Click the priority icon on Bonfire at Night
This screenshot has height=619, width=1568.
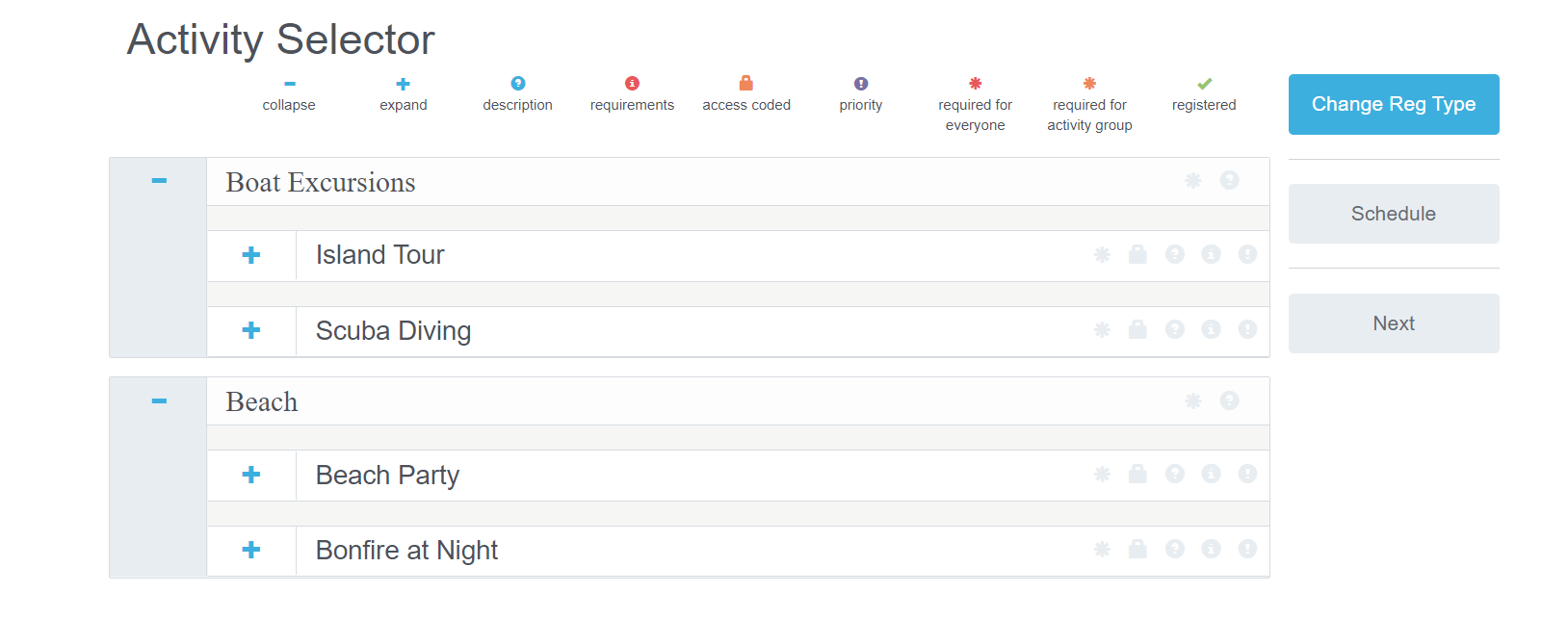(1248, 550)
